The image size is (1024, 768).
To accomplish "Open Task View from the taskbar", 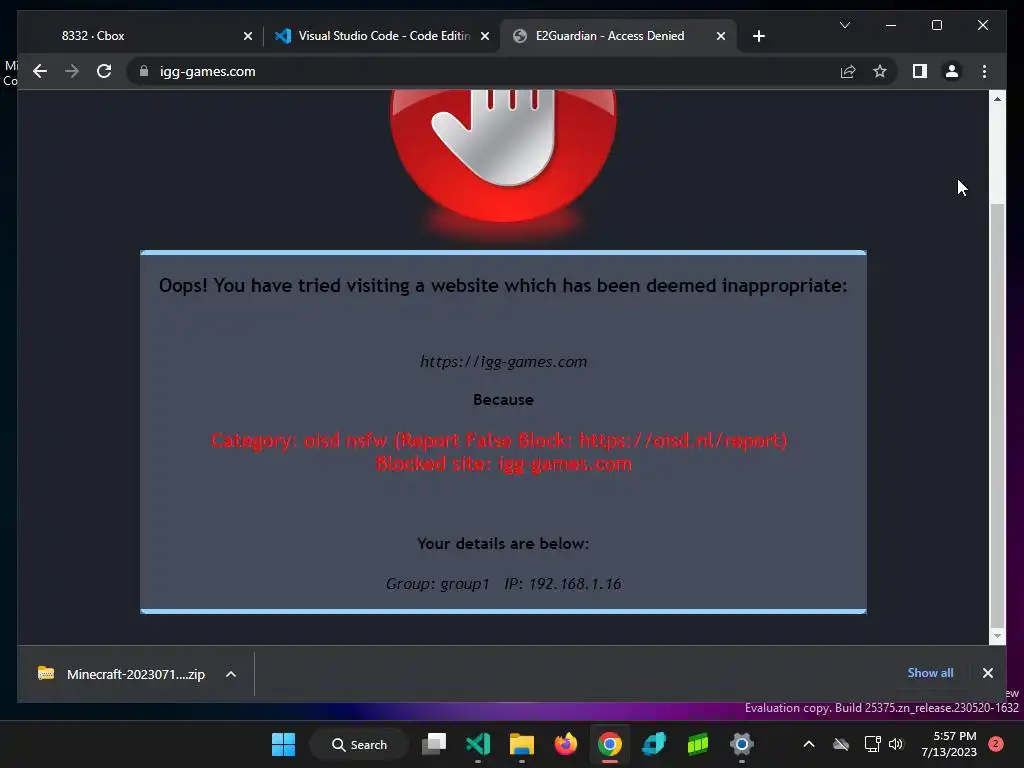I will coord(434,744).
